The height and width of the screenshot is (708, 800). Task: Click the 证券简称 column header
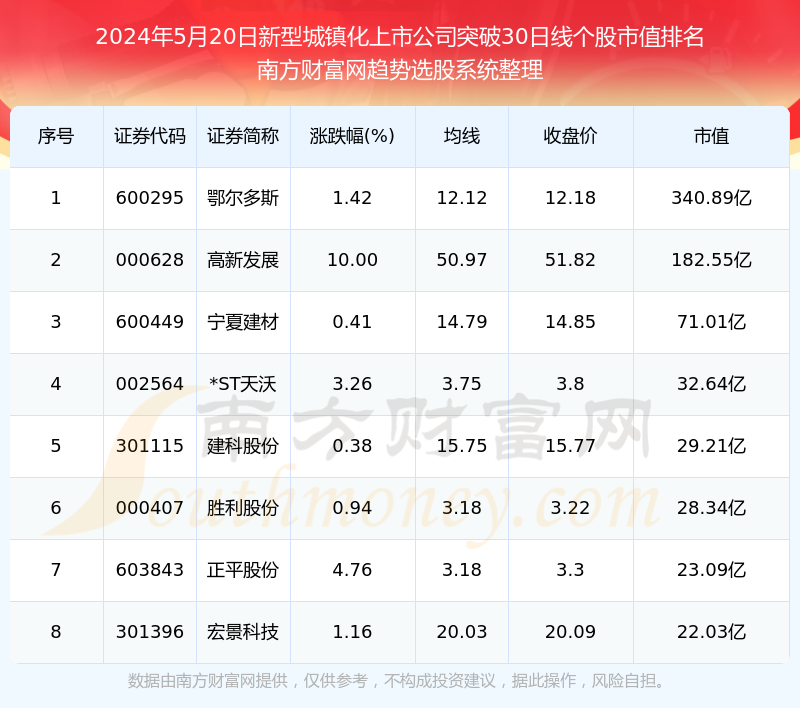coord(243,136)
